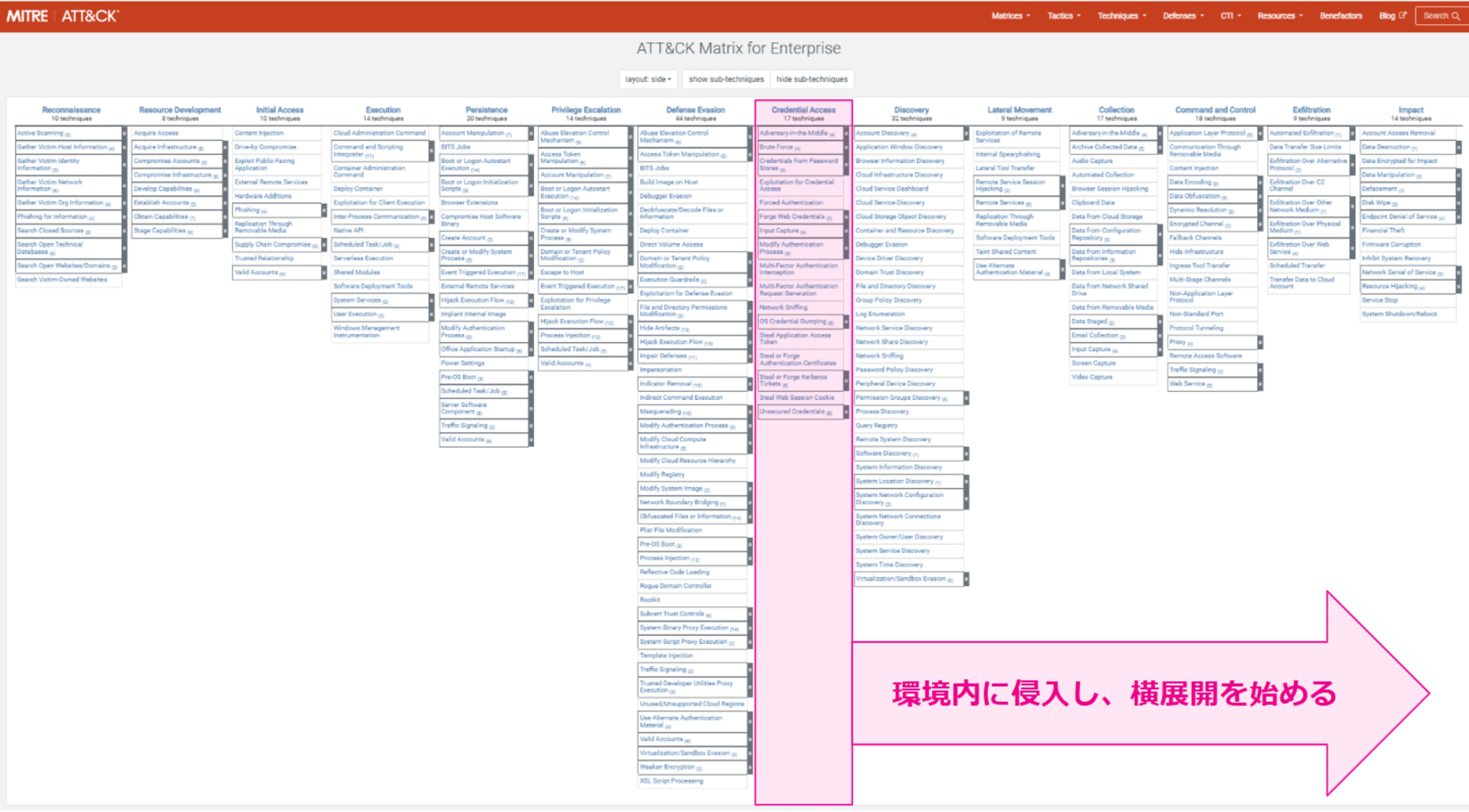
Task: Expand Command and Scripting Interpreter sub-techniques
Action: coord(432,151)
